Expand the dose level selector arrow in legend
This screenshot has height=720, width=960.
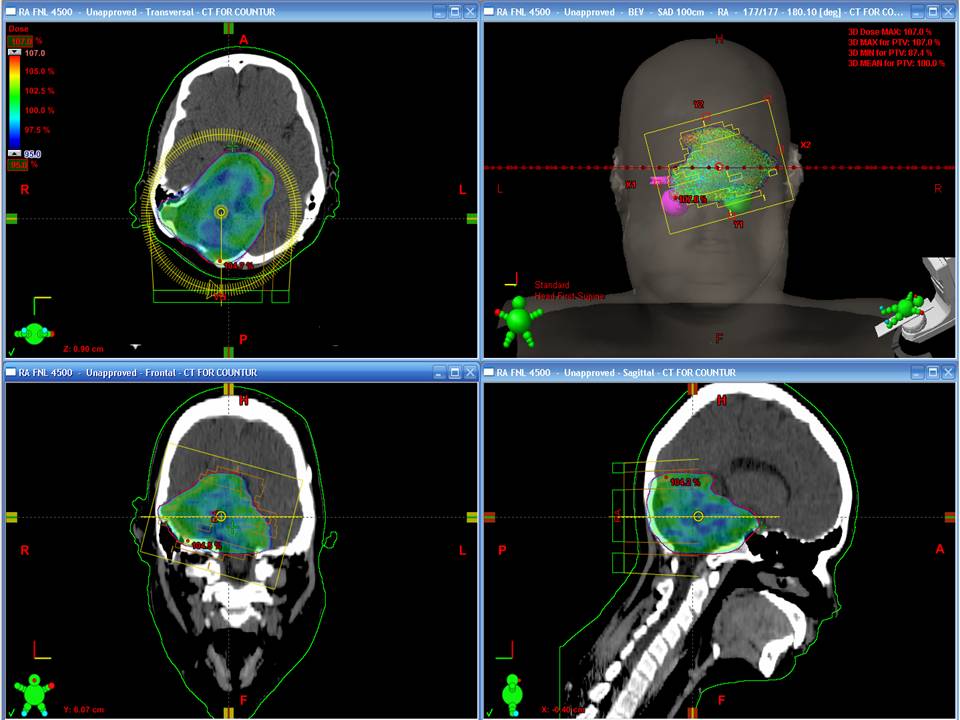click(x=14, y=52)
